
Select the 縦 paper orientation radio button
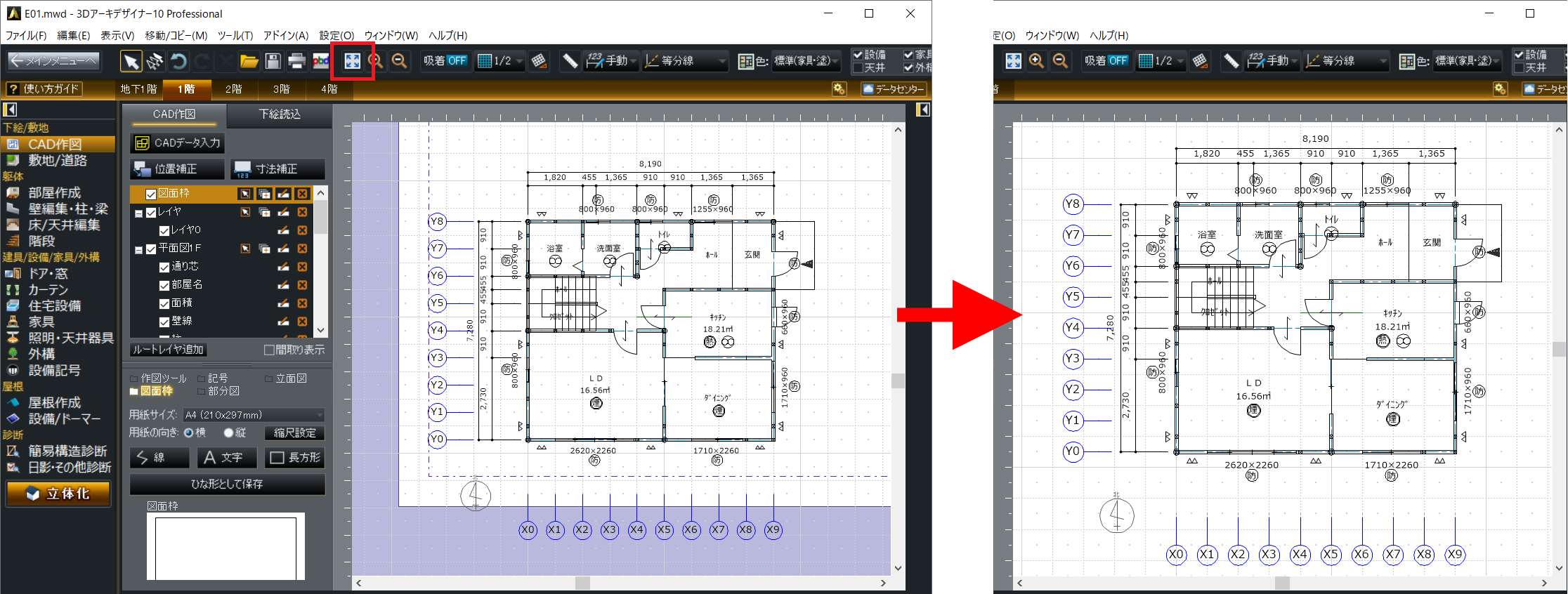[x=228, y=433]
